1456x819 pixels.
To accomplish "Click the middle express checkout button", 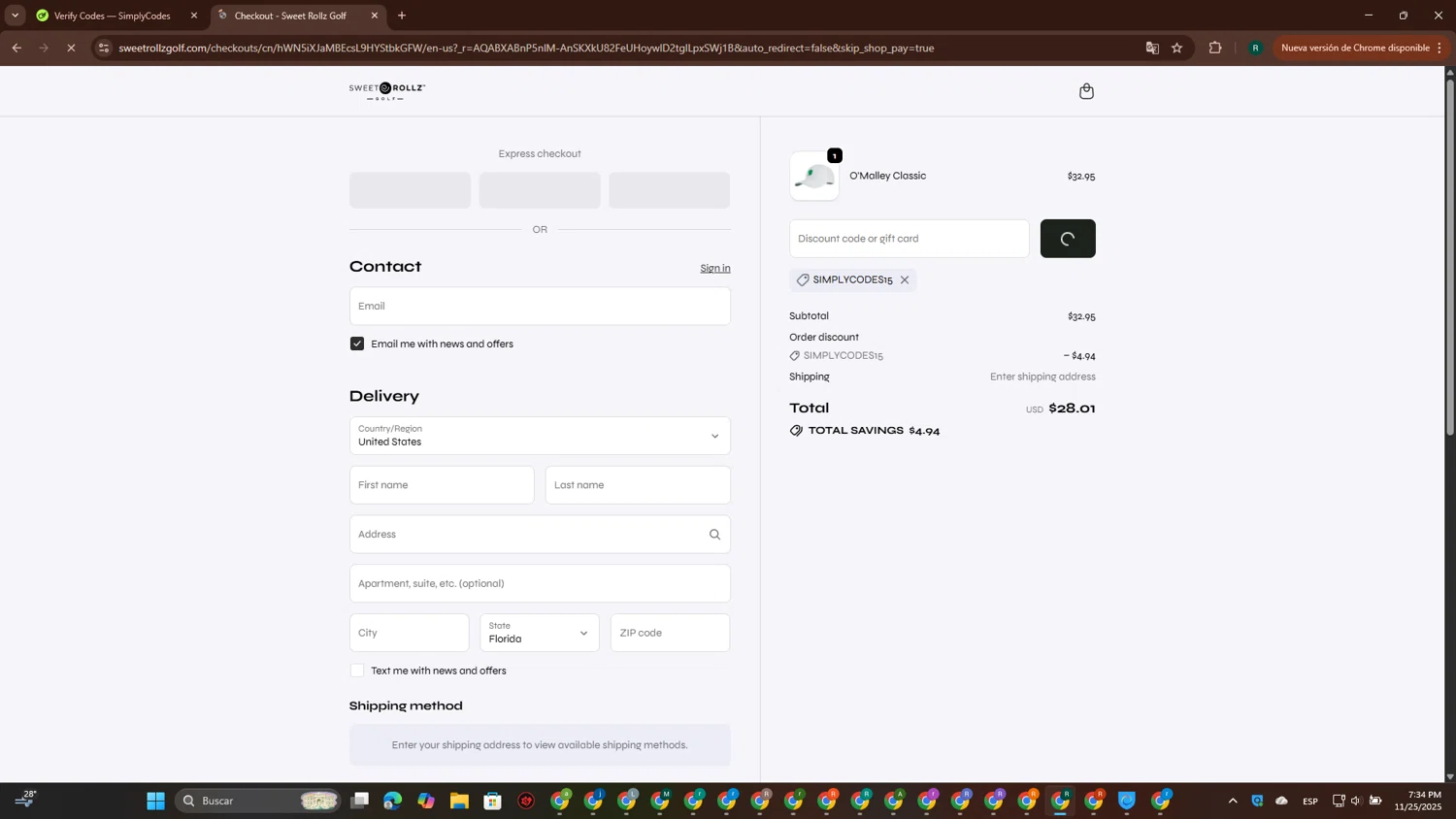I will point(540,190).
